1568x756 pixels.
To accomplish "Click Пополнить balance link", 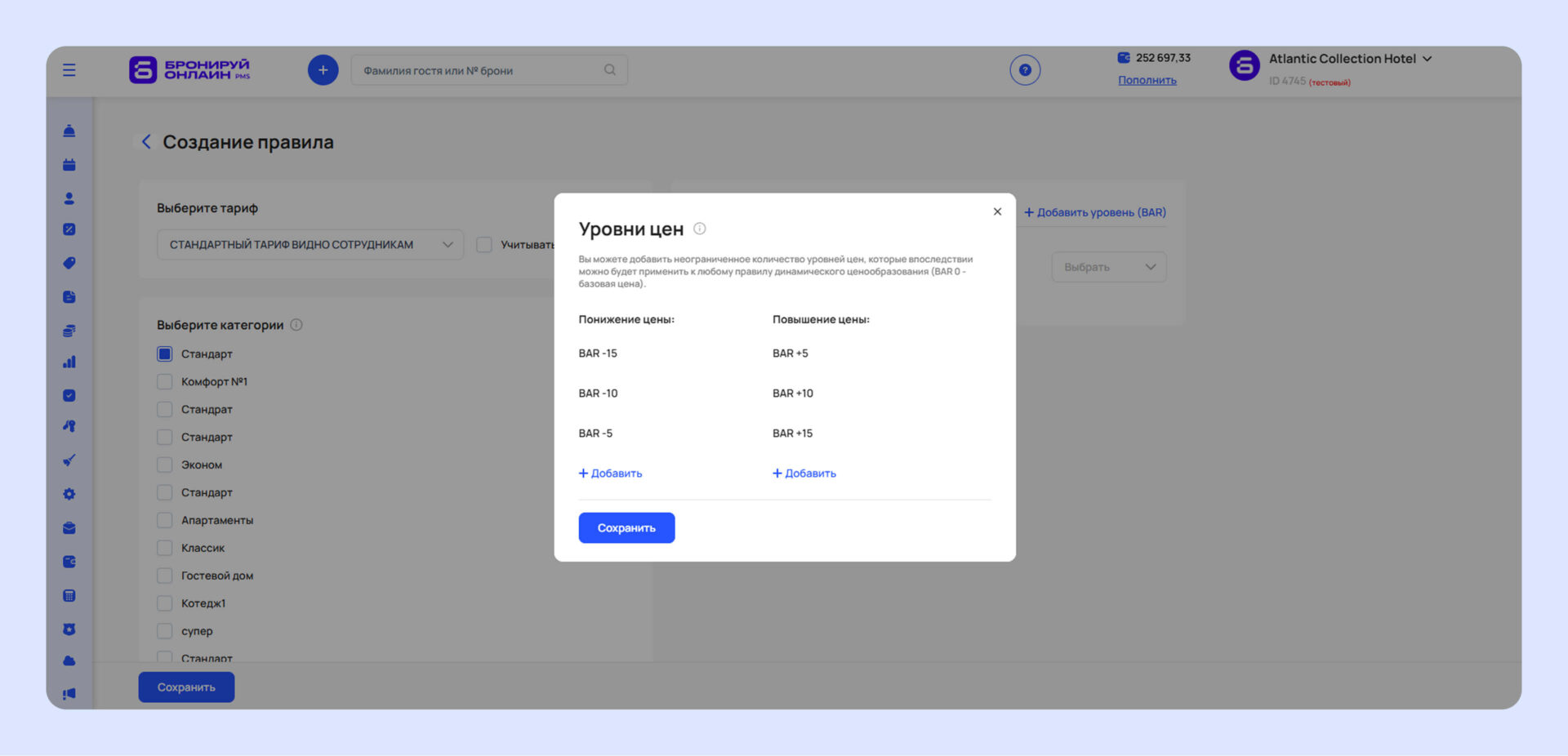I will click(x=1147, y=80).
